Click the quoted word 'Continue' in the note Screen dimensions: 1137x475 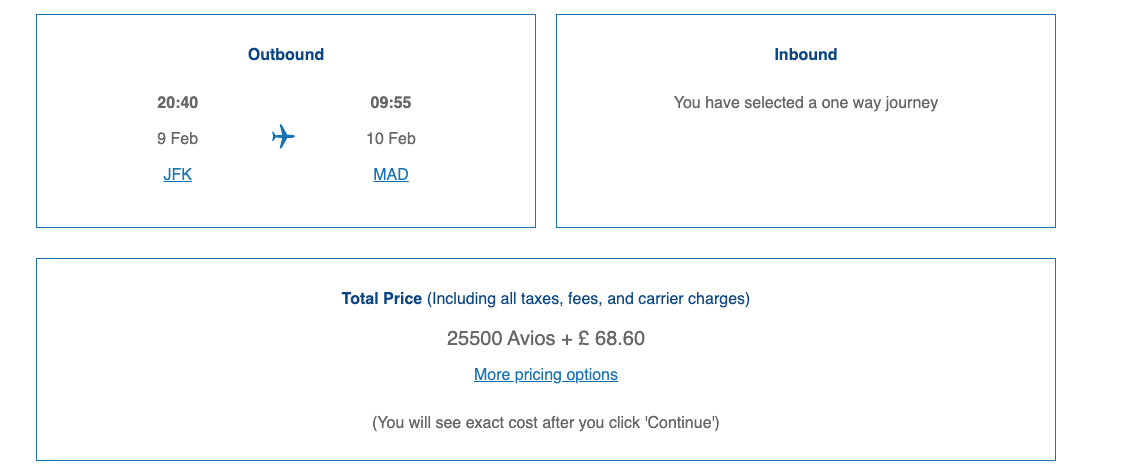click(680, 422)
